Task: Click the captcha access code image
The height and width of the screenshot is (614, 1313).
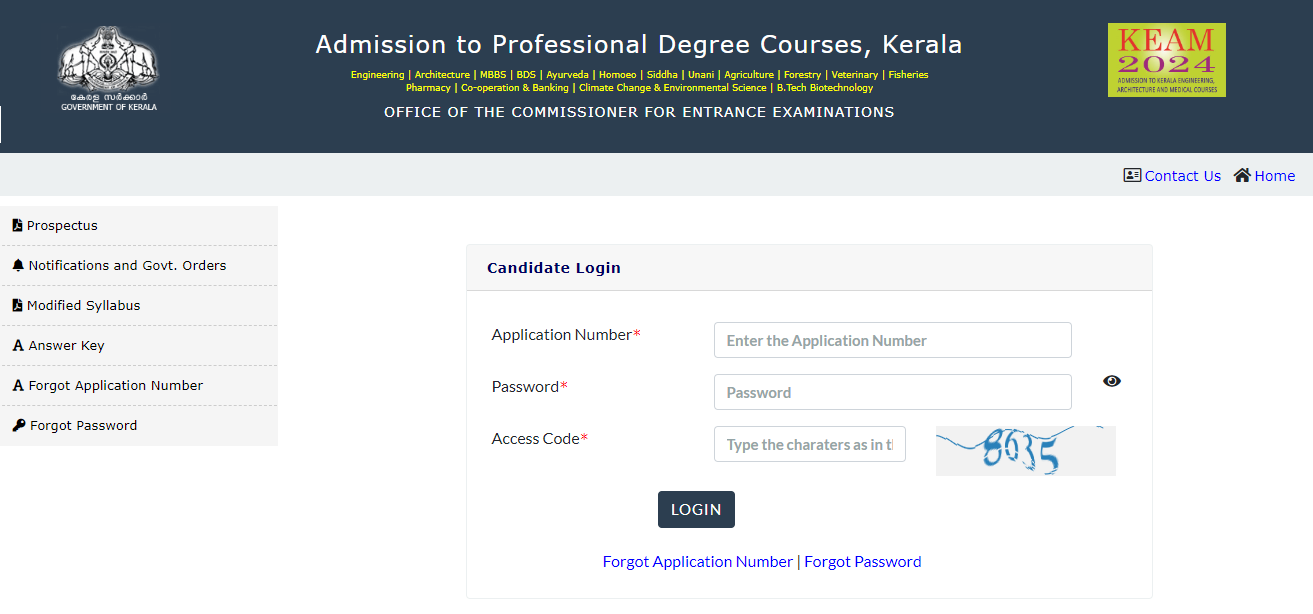Action: point(1026,451)
